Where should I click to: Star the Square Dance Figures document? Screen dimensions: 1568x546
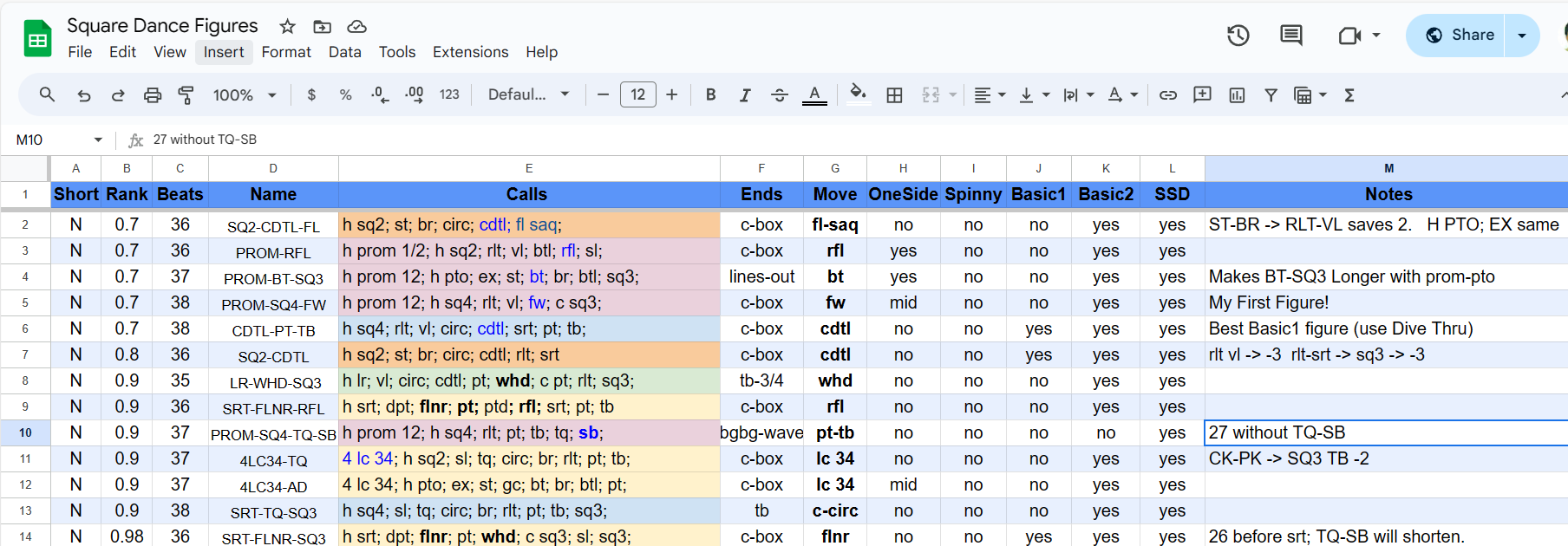[x=288, y=27]
